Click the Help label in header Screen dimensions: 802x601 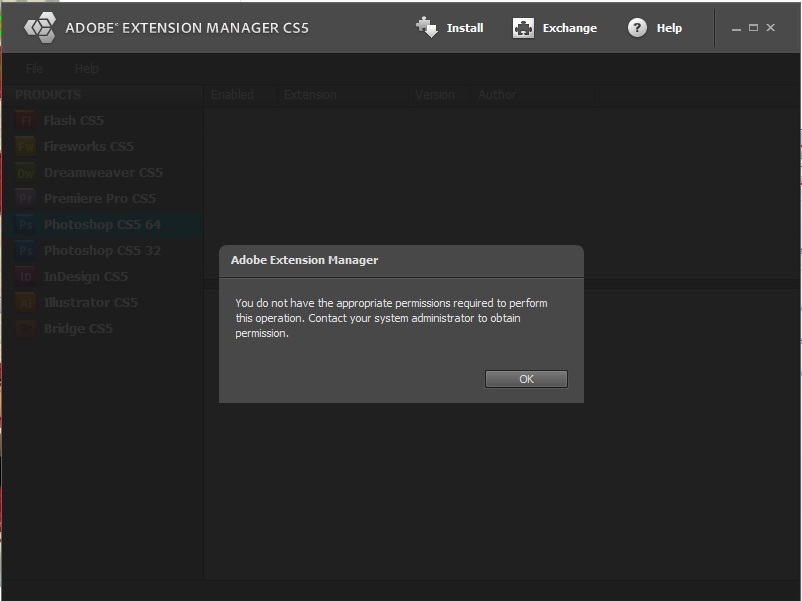[x=669, y=28]
